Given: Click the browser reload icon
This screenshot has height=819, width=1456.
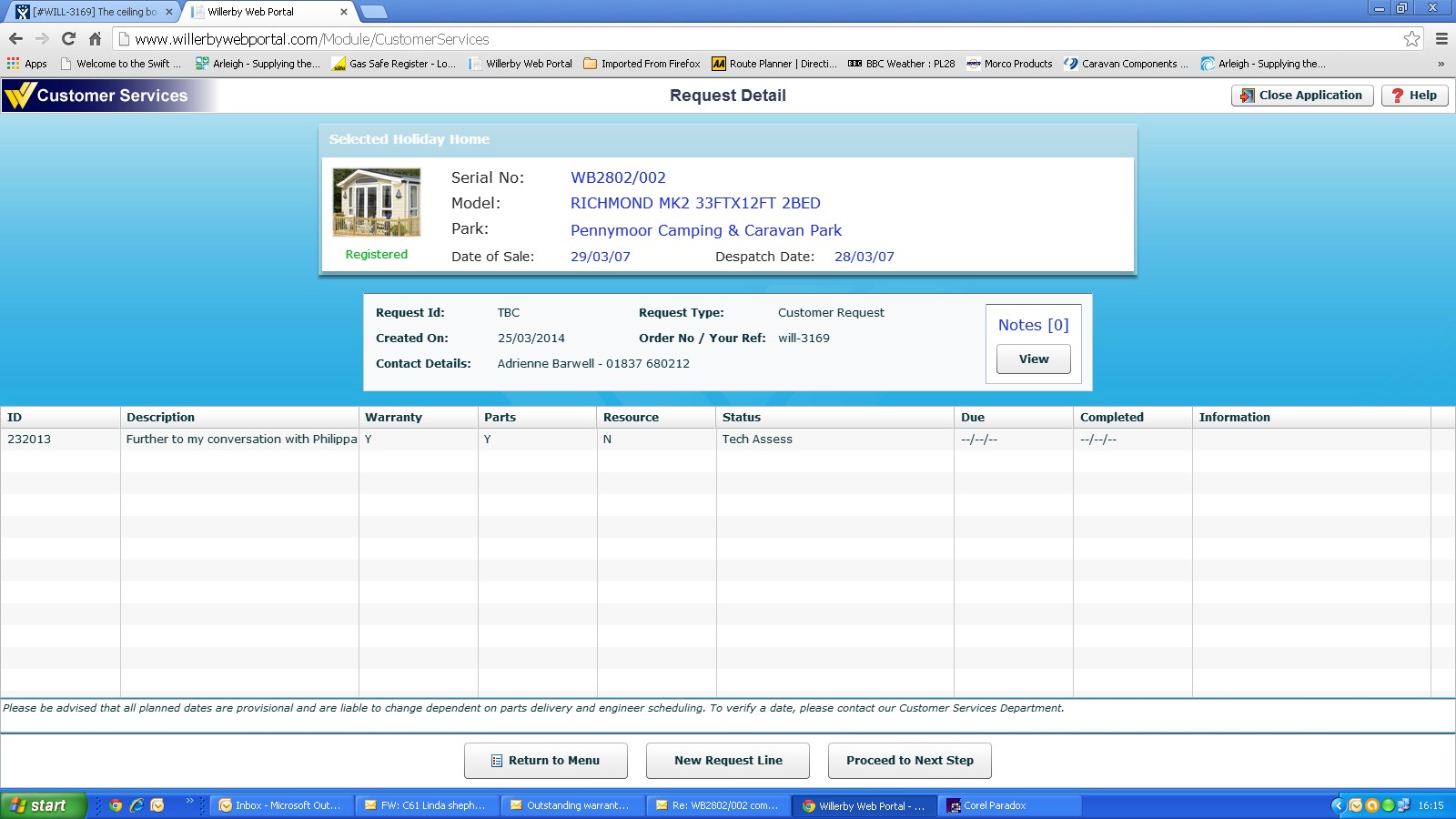Looking at the screenshot, I should (x=68, y=38).
